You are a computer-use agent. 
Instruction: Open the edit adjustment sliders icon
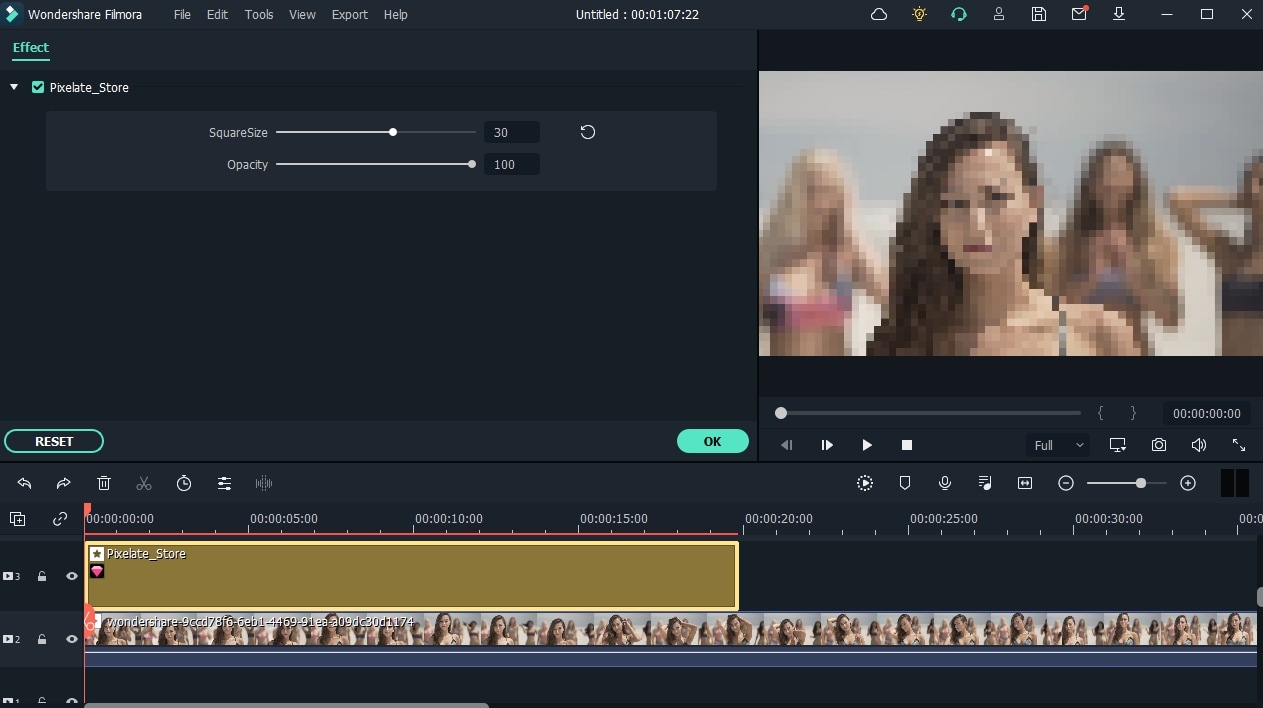tap(224, 483)
